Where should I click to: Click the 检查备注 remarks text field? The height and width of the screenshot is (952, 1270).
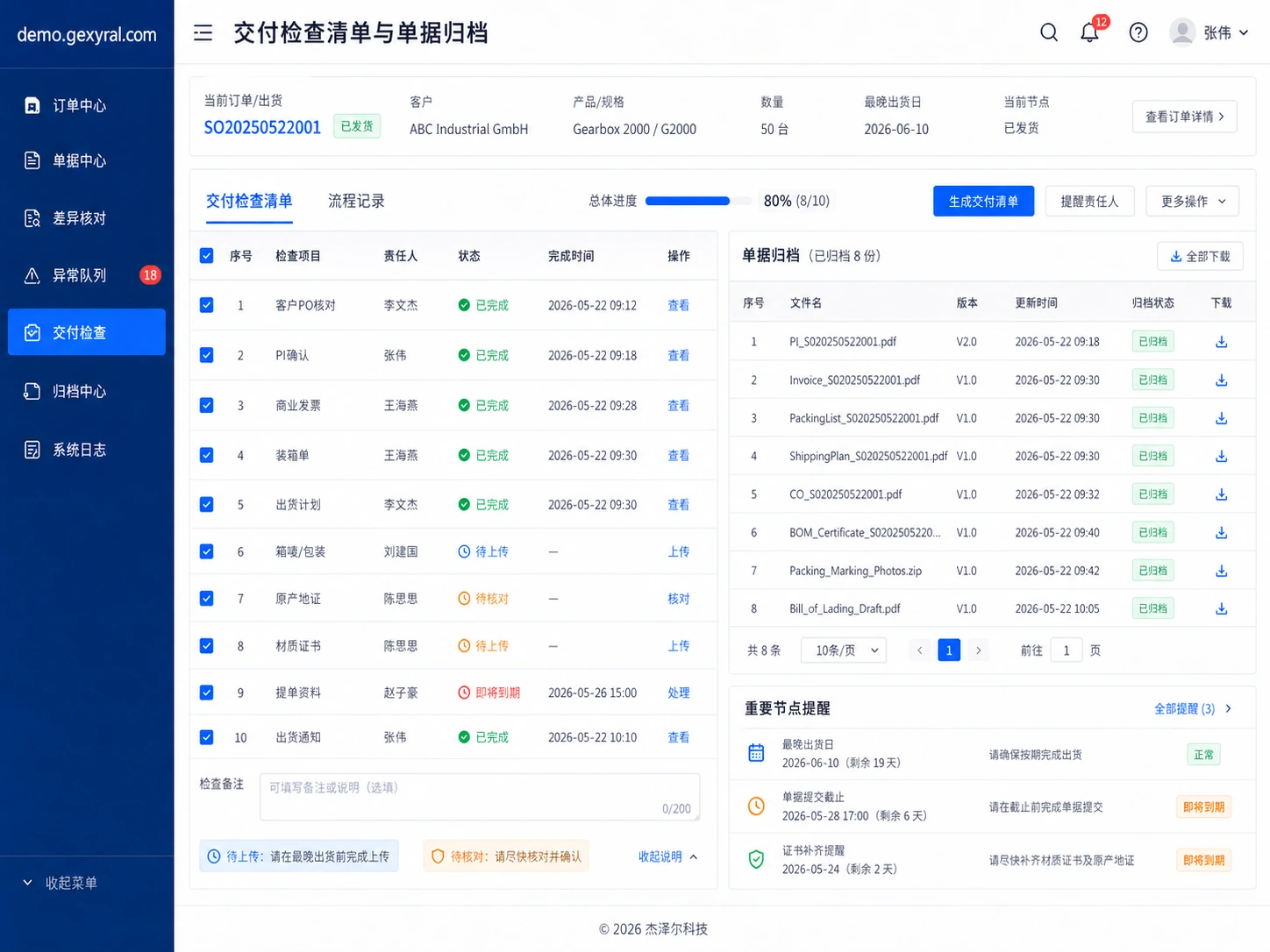(x=480, y=797)
